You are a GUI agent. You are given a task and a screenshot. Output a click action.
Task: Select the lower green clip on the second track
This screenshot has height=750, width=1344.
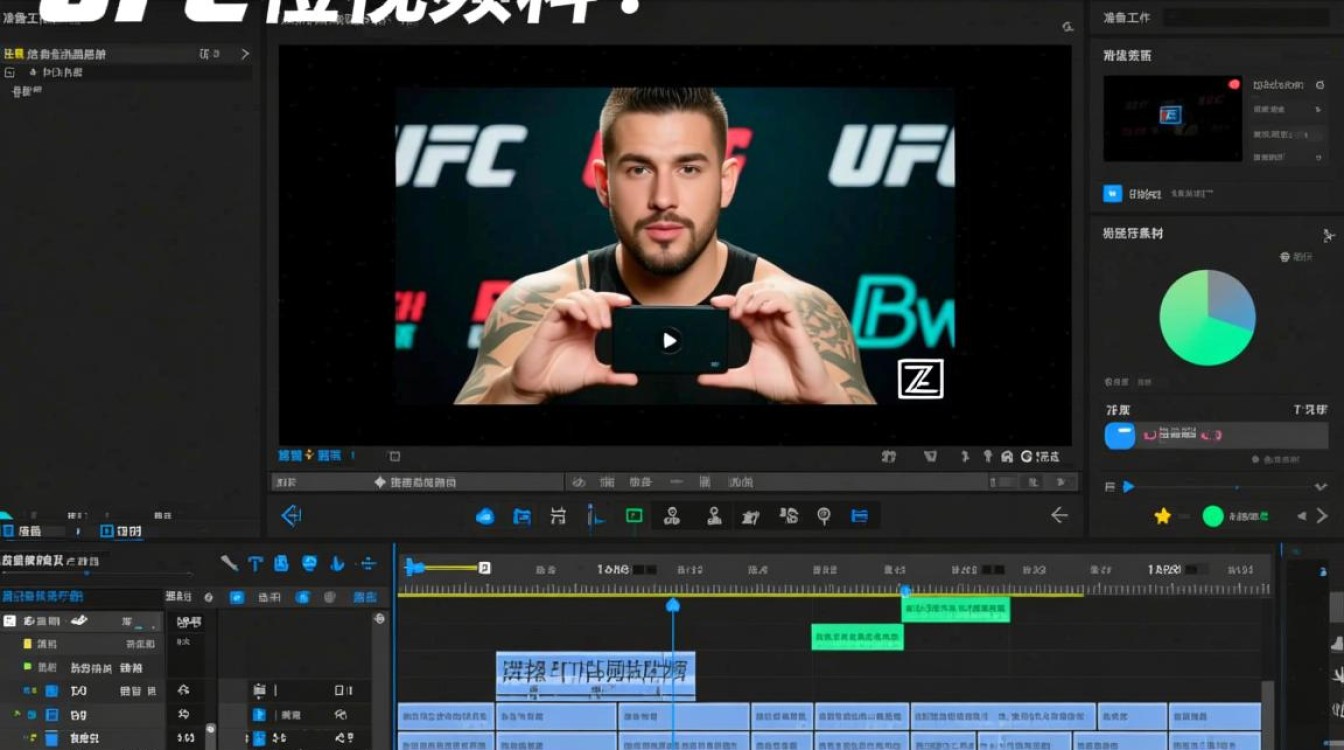857,637
